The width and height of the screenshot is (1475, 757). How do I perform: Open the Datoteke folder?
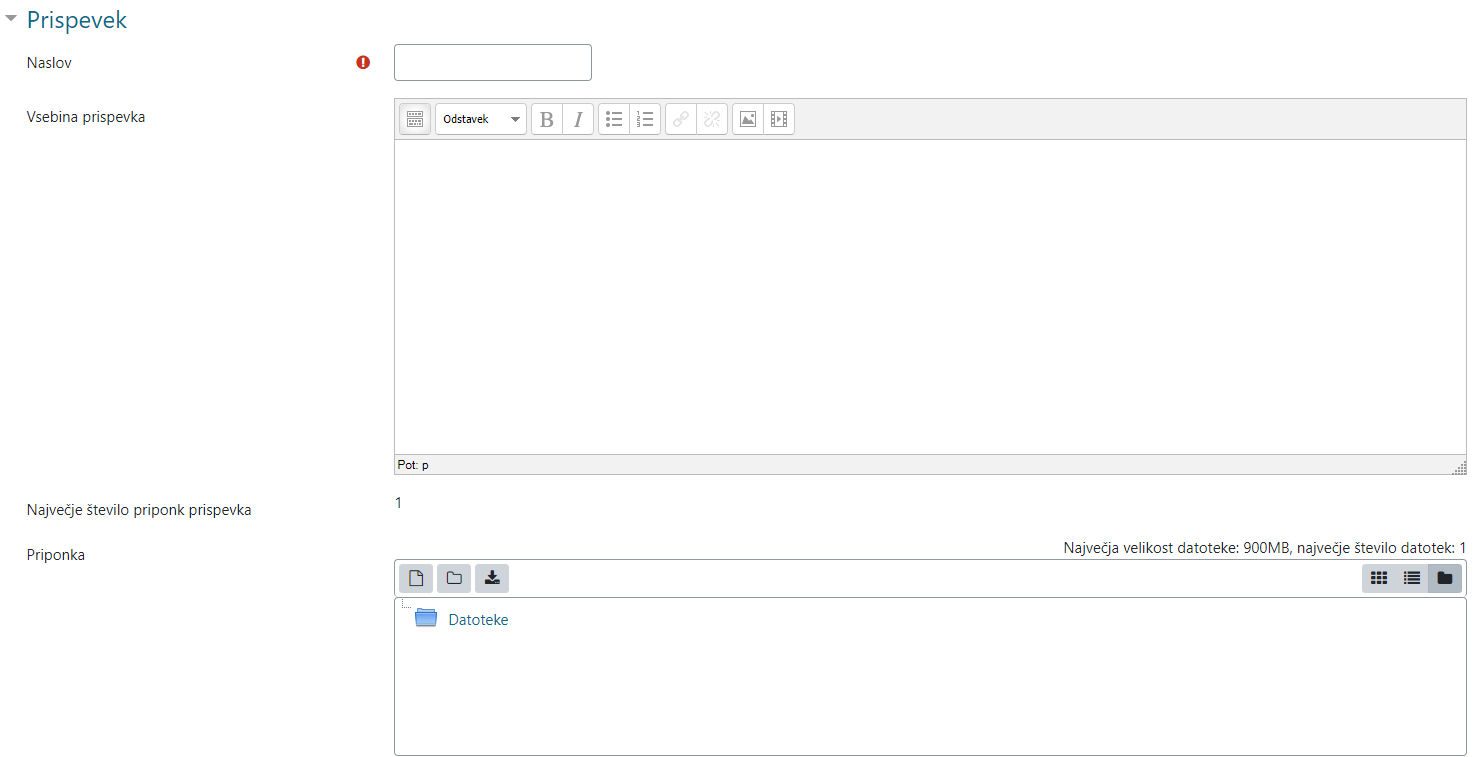[x=478, y=620]
